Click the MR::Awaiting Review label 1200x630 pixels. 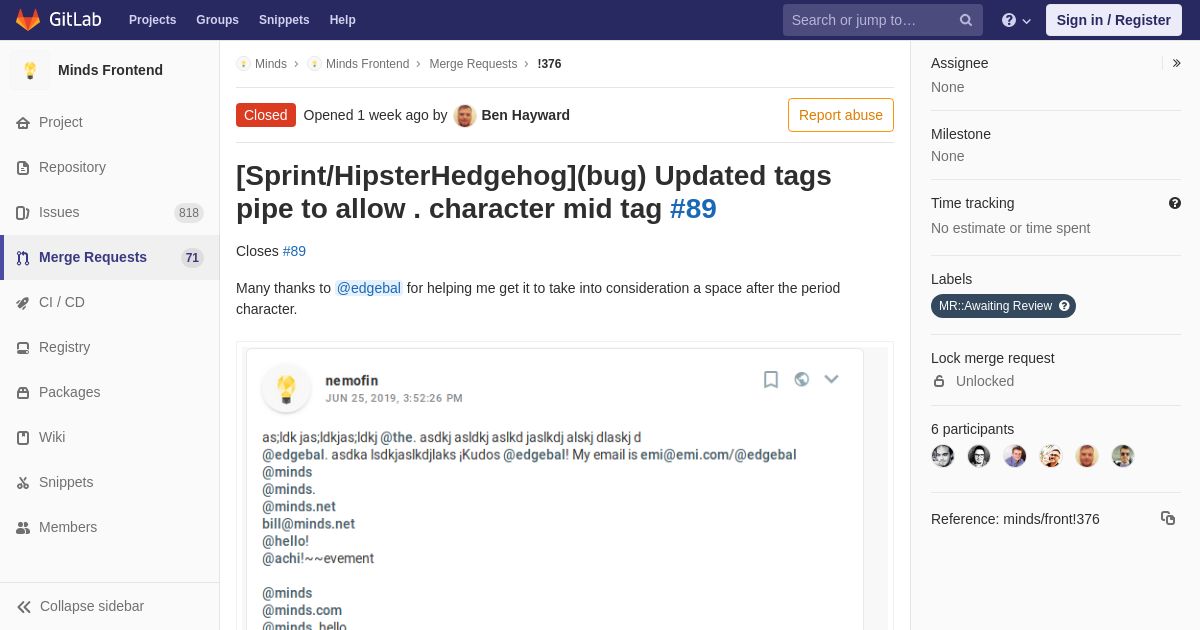coord(1003,306)
